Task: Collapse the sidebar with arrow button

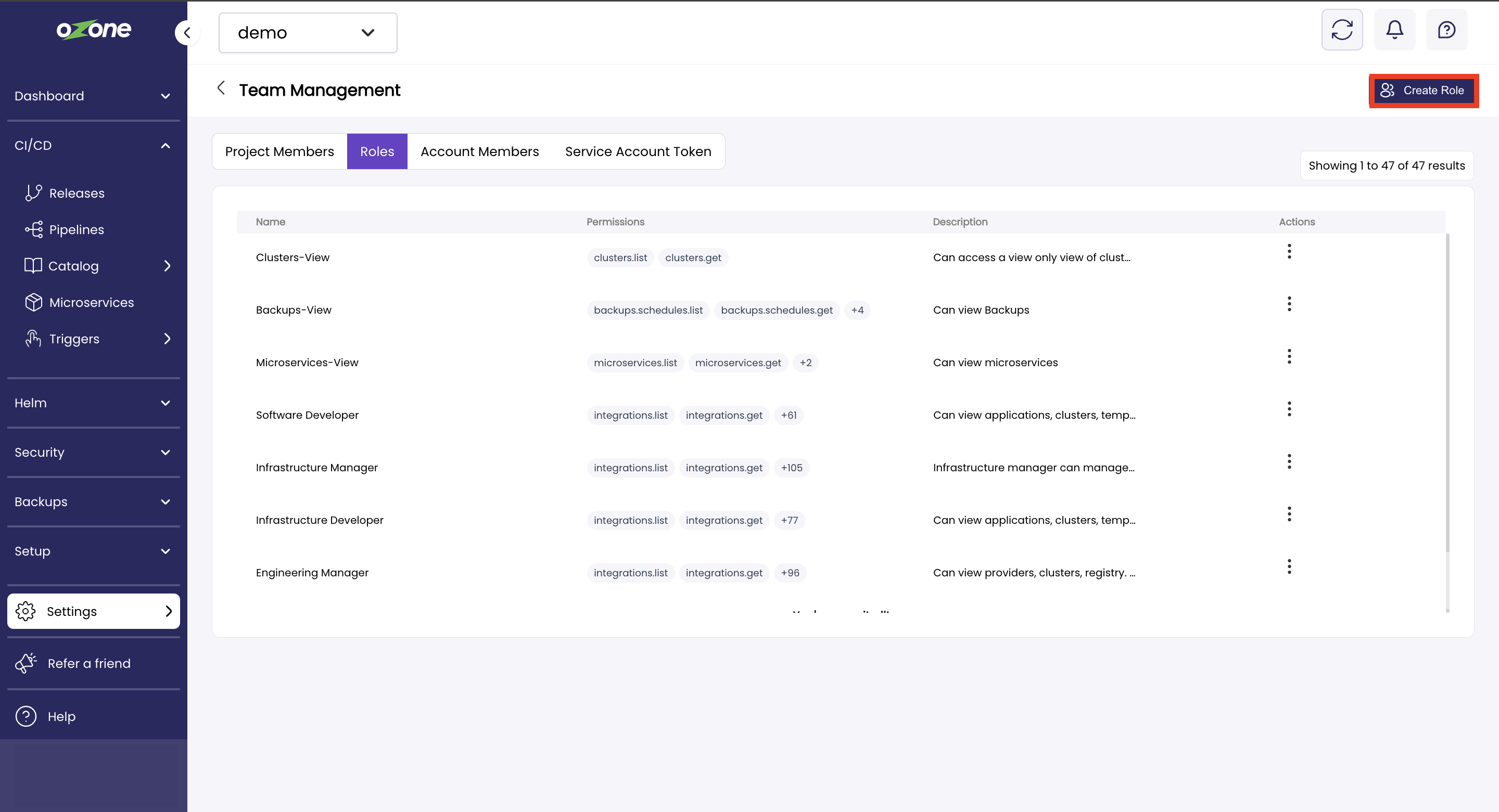Action: pyautogui.click(x=187, y=33)
